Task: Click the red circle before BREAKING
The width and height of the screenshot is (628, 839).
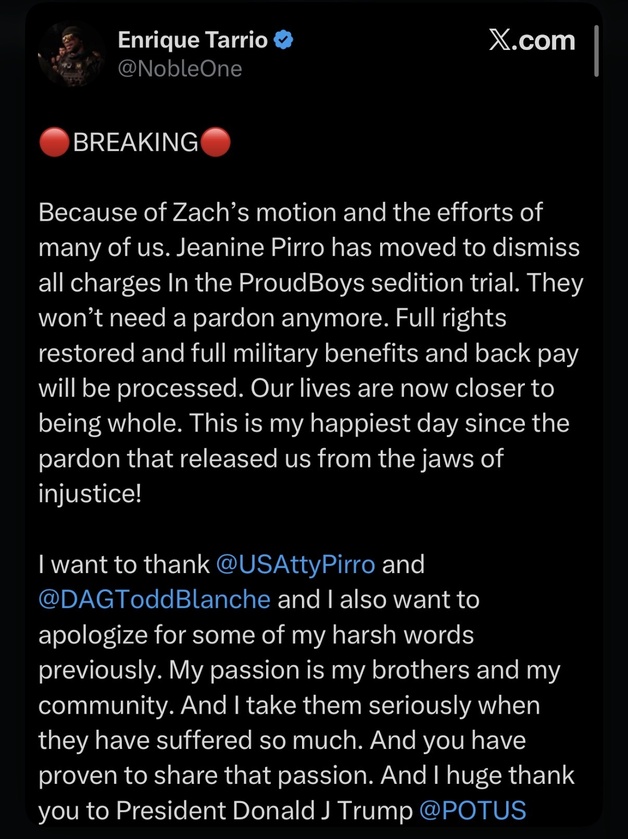Action: 54,142
